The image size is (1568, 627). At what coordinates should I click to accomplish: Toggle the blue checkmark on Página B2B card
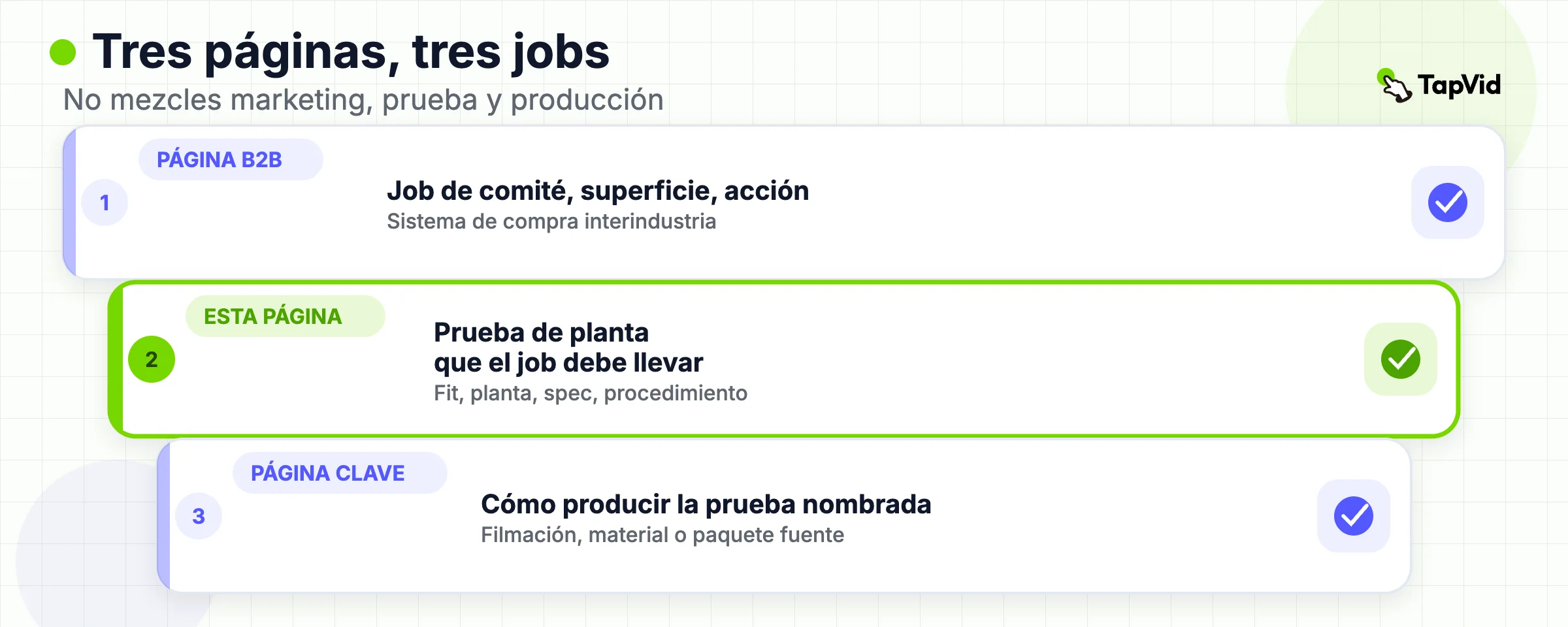[1448, 202]
